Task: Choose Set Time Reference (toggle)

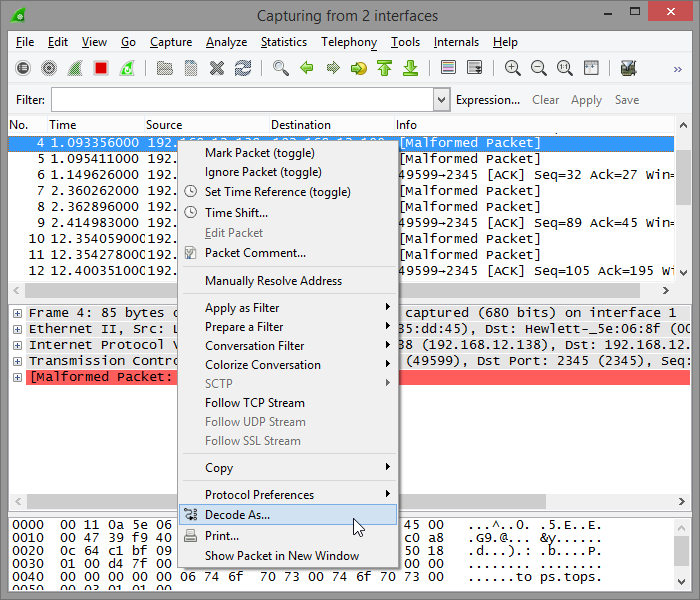Action: 288,192
